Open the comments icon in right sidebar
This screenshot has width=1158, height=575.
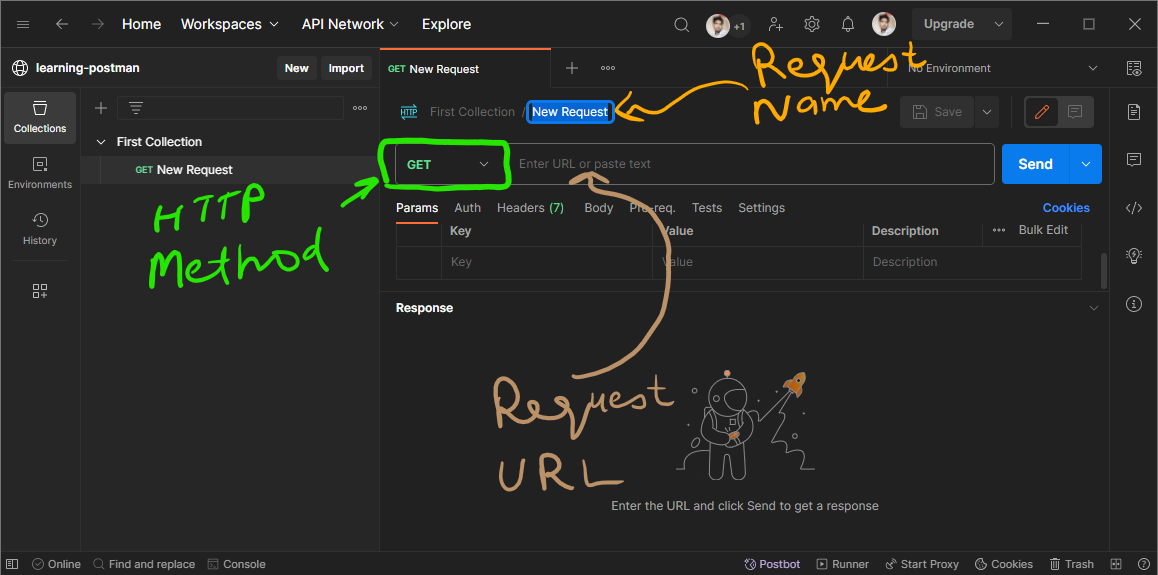[x=1134, y=159]
